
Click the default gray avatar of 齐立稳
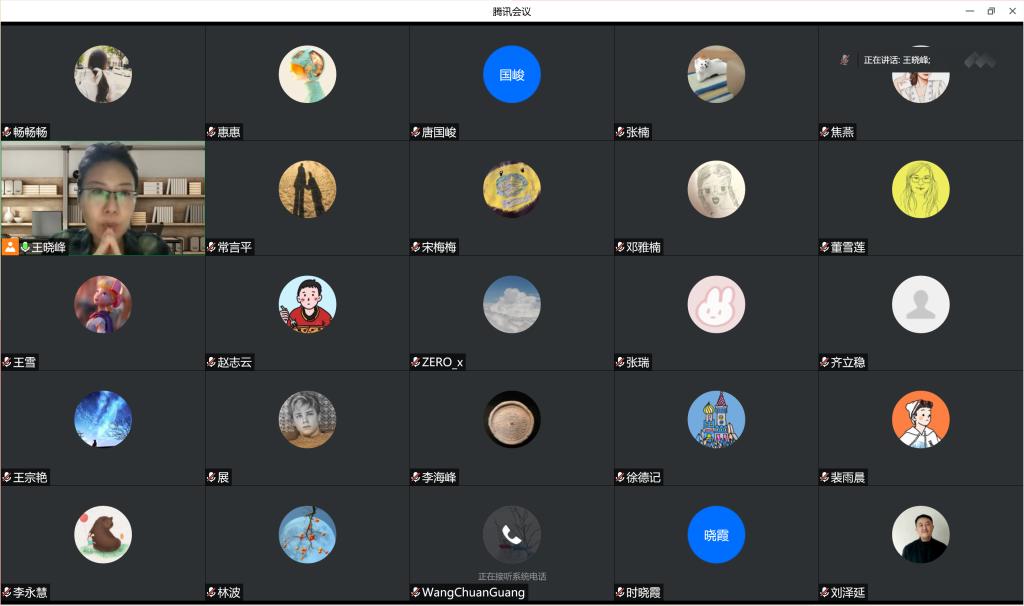[x=920, y=304]
